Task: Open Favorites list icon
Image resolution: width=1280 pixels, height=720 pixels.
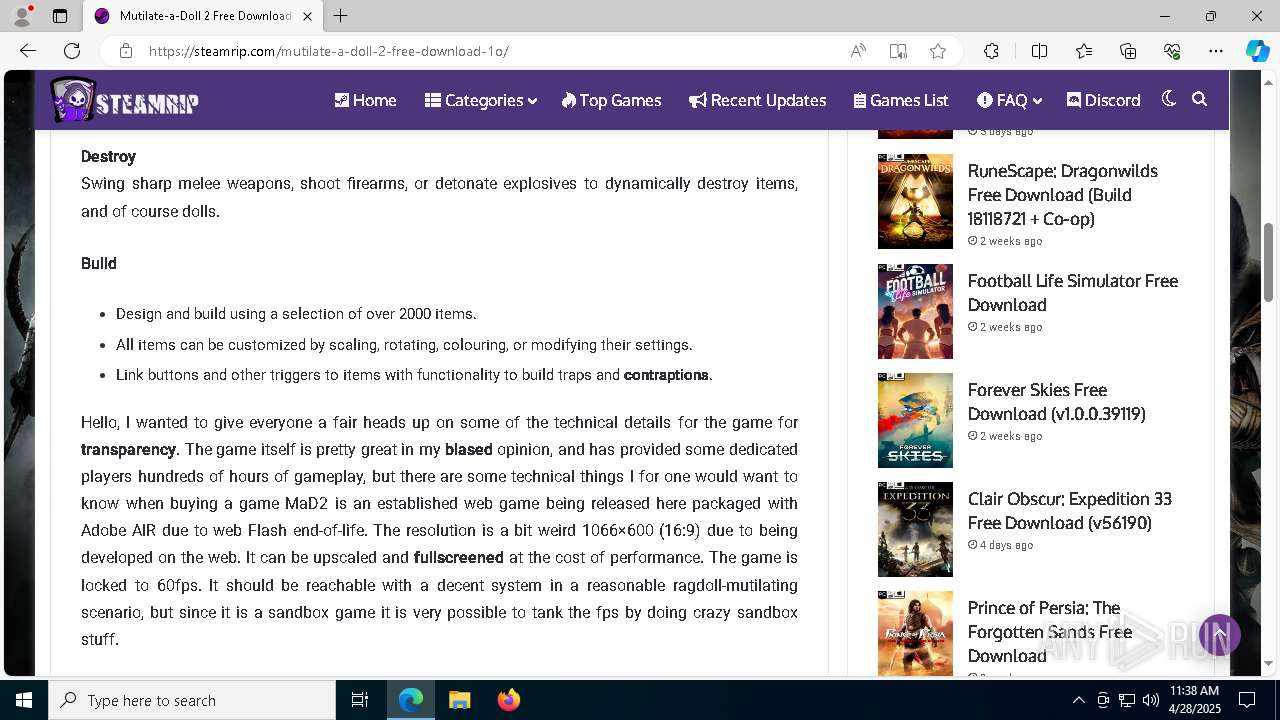Action: [x=1084, y=51]
